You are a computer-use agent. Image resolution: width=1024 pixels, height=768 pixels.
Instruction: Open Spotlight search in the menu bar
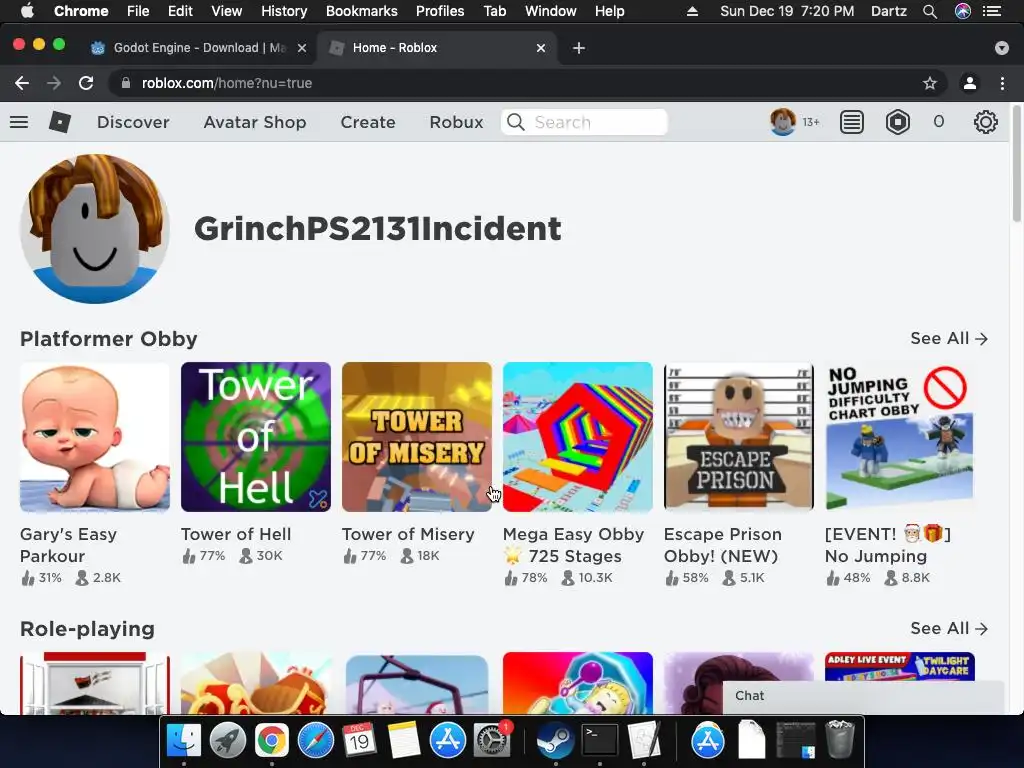[x=930, y=11]
